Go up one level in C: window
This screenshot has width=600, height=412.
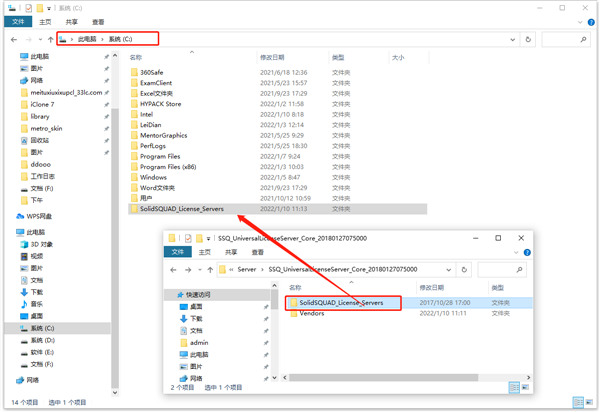tap(51, 39)
